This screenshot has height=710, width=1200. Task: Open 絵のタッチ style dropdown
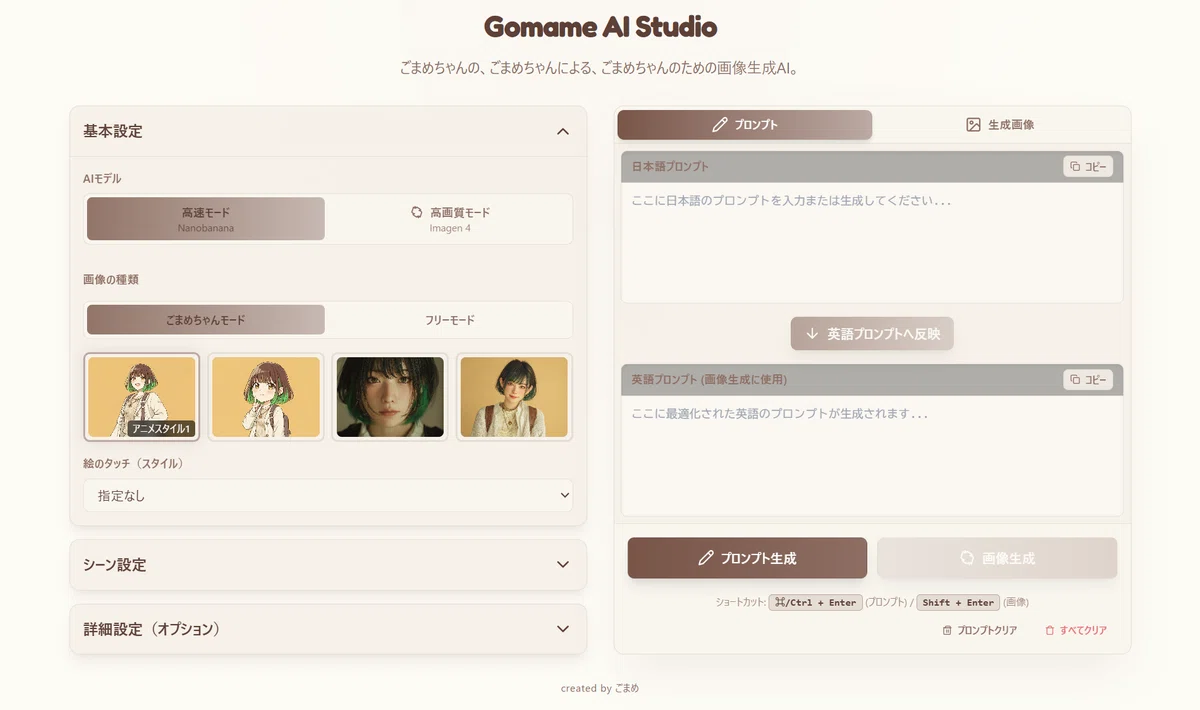tap(328, 495)
